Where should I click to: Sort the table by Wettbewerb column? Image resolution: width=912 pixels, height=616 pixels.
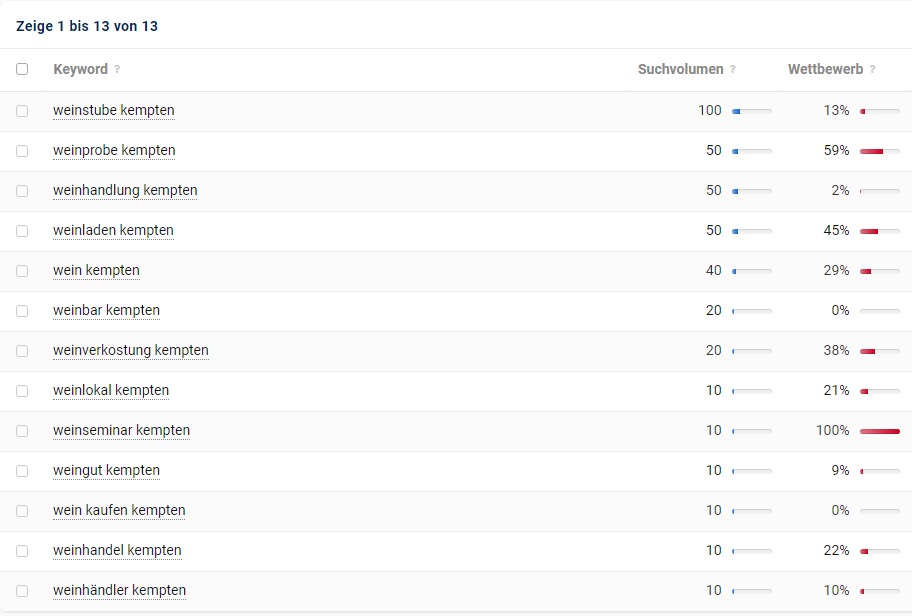[825, 70]
